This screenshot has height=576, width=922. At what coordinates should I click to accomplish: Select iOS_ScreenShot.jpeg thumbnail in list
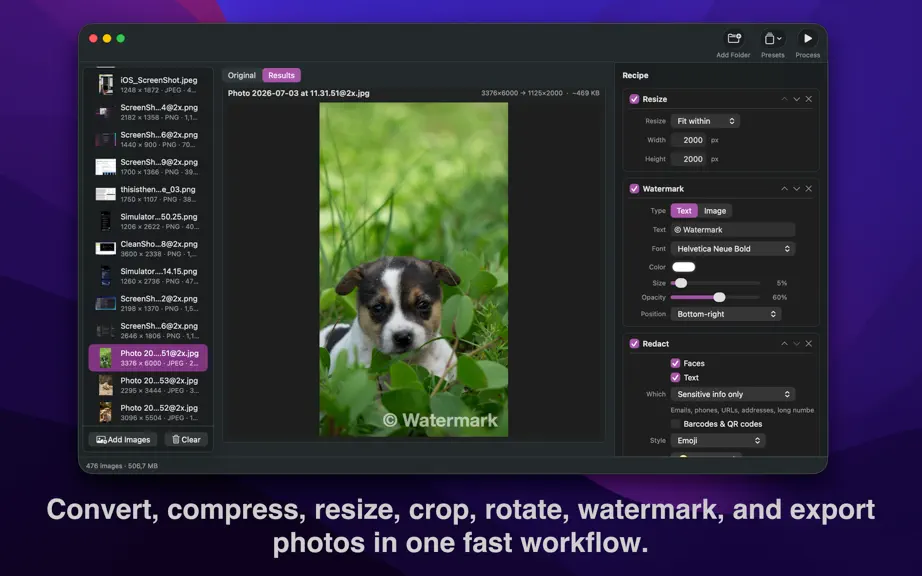click(106, 85)
